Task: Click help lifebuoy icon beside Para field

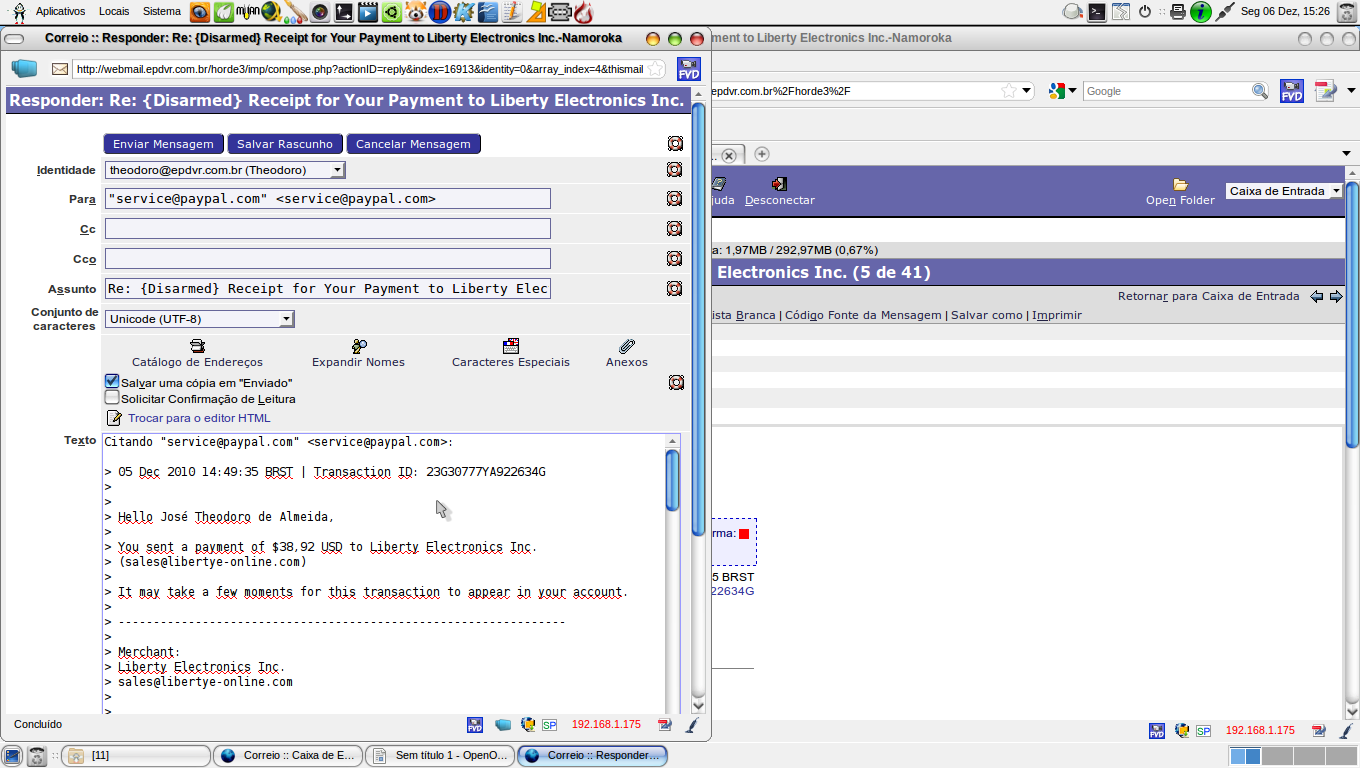Action: (x=675, y=199)
